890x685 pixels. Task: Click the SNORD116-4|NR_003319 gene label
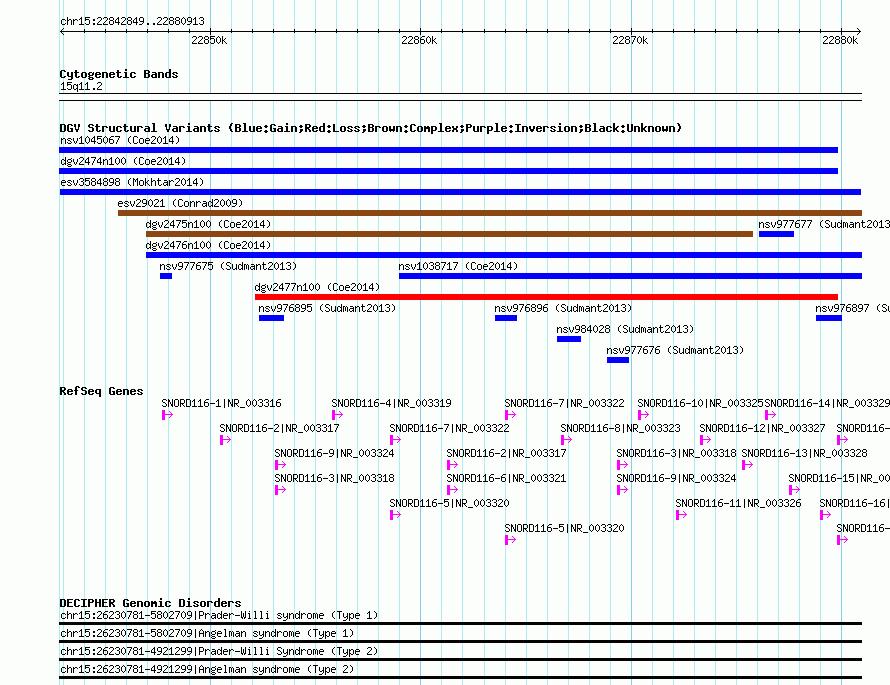click(392, 403)
